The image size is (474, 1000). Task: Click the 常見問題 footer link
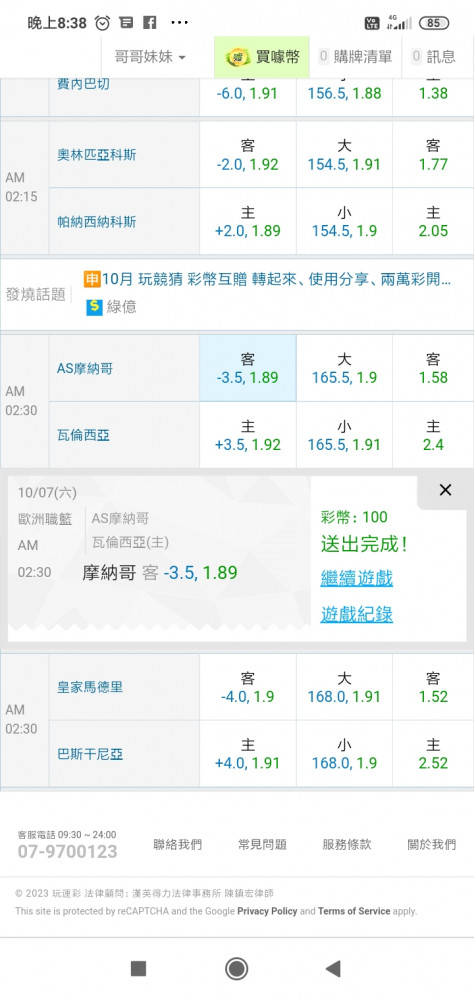[x=262, y=844]
